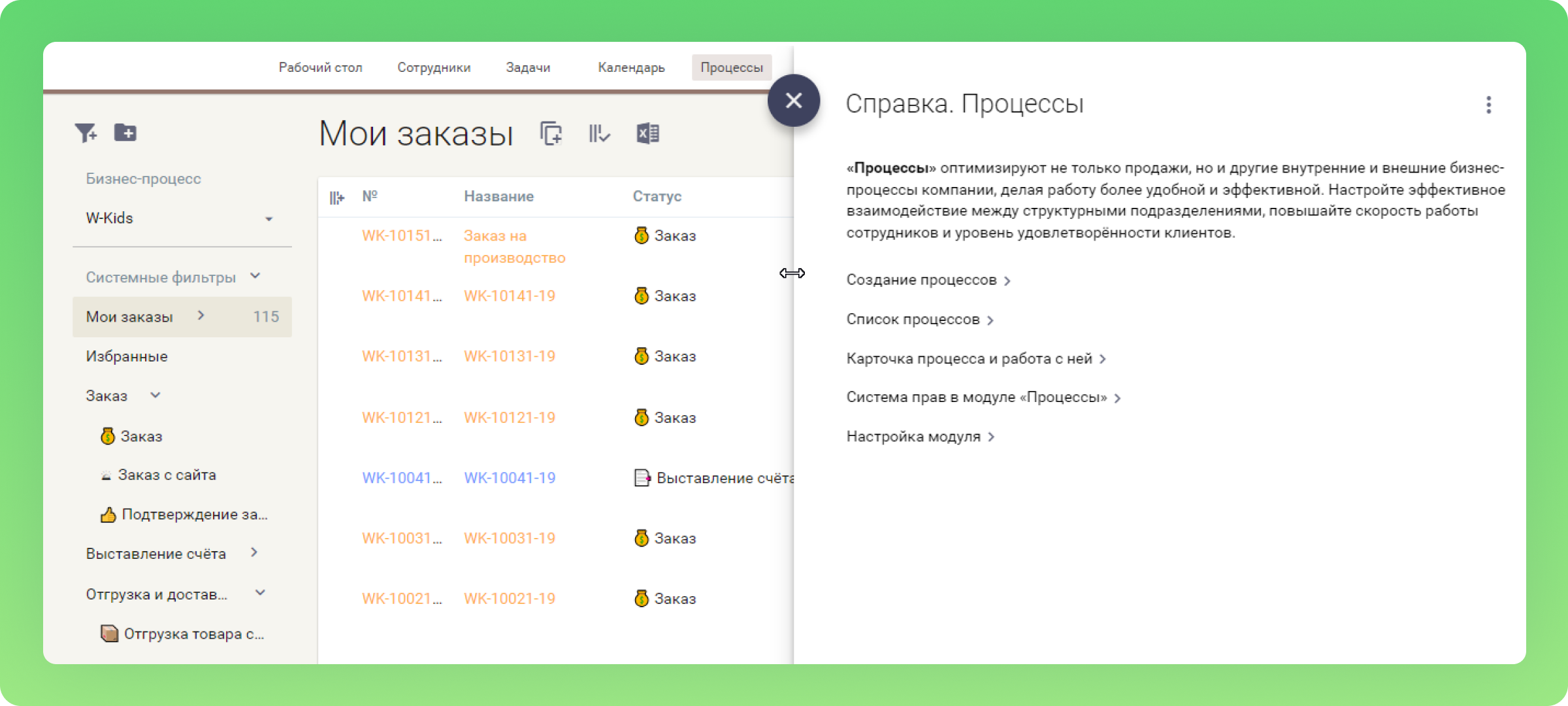Sort by the № column header
Viewport: 1568px width, 706px height.
click(x=370, y=196)
